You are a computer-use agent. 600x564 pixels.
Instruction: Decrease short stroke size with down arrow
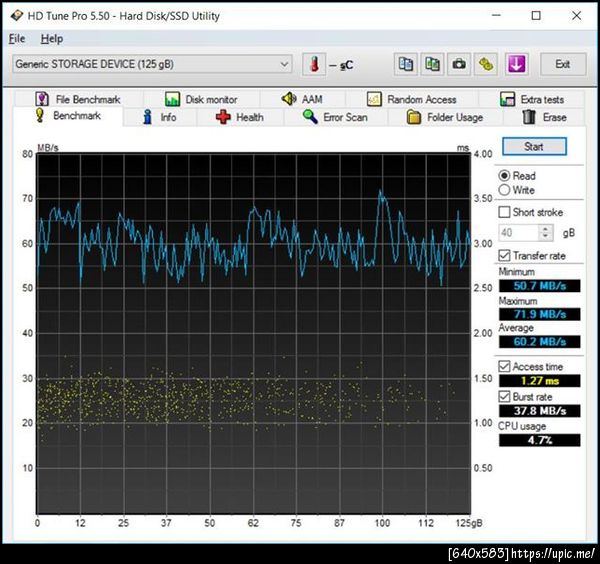point(546,237)
